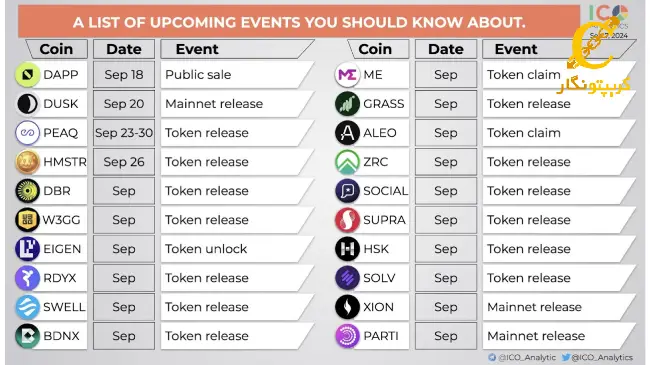650x365 pixels.
Task: Select the Sep 23-30 date cell
Action: pos(124,133)
